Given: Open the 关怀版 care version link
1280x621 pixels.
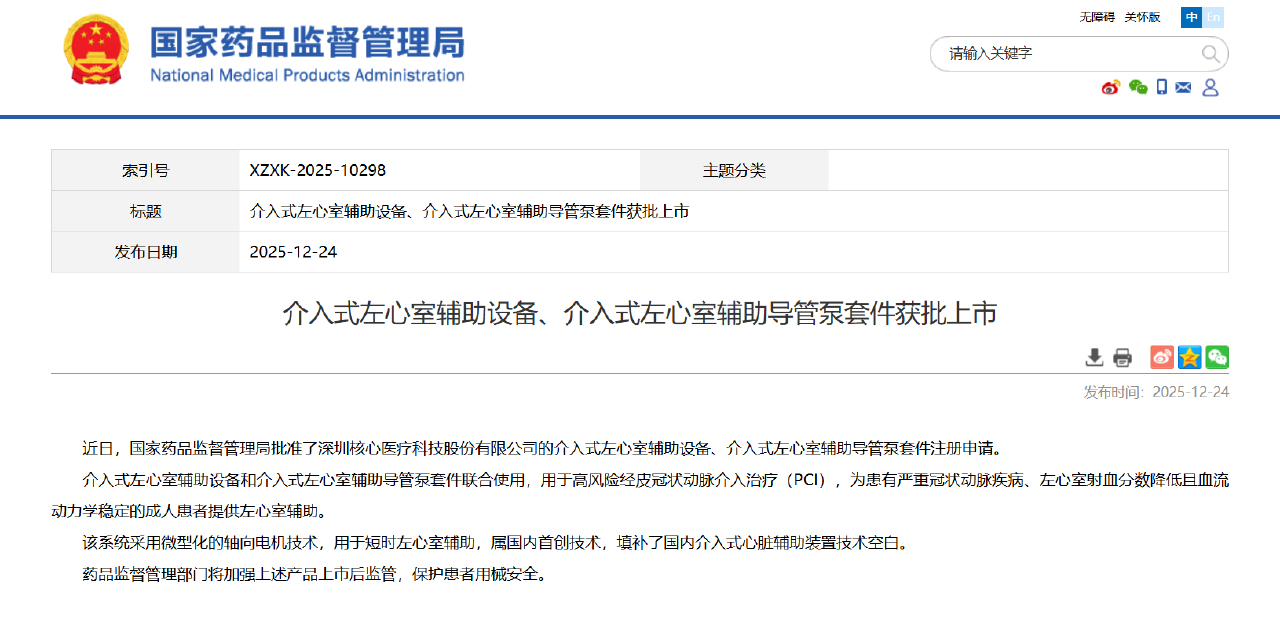Looking at the screenshot, I should [x=1142, y=17].
